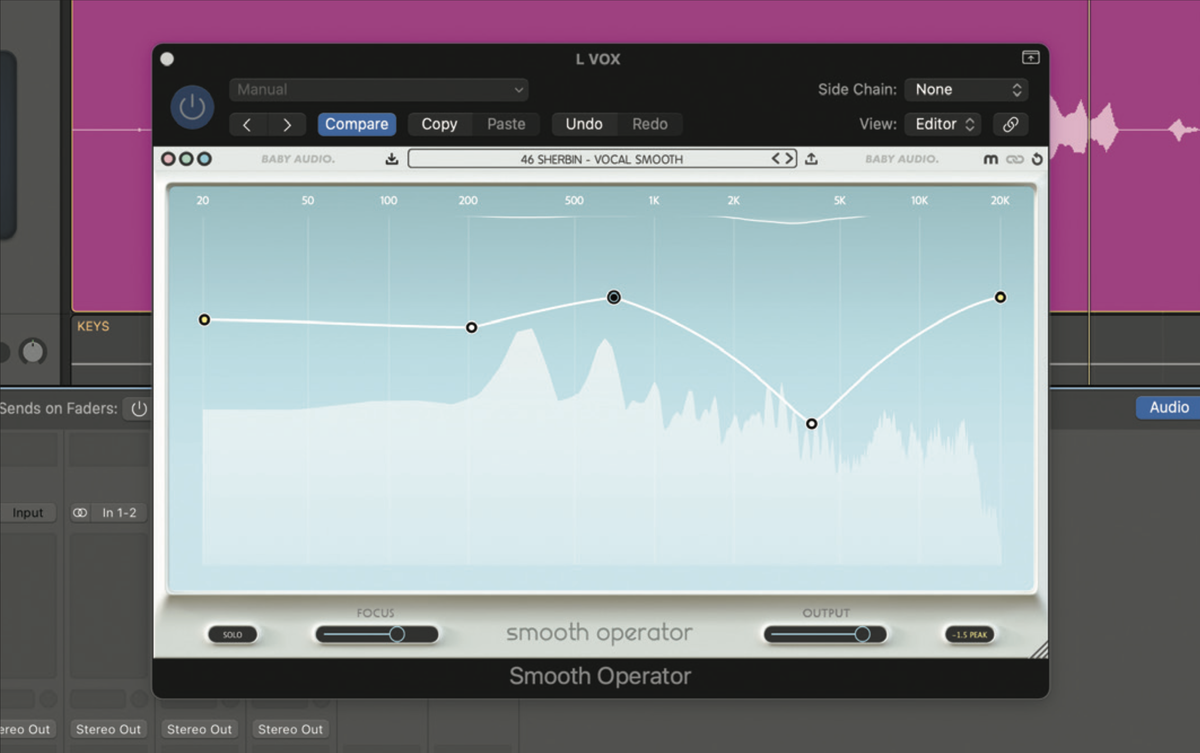Open the Manual preset dropdown
This screenshot has width=1200, height=753.
pos(378,90)
